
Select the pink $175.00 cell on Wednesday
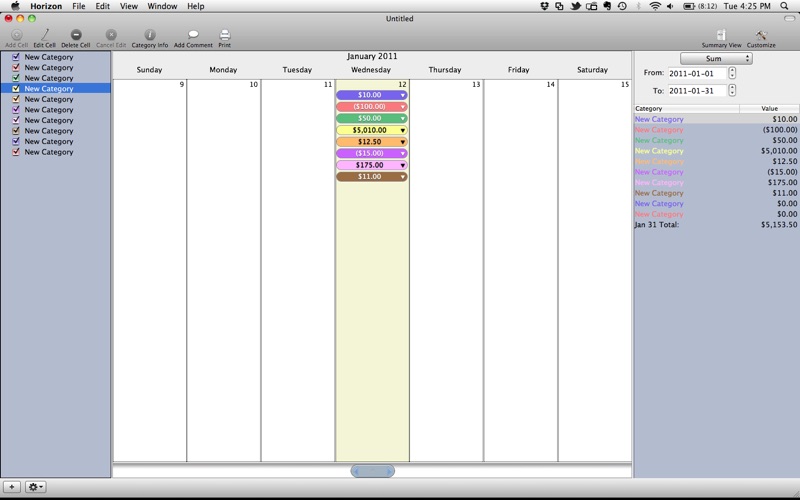click(372, 165)
